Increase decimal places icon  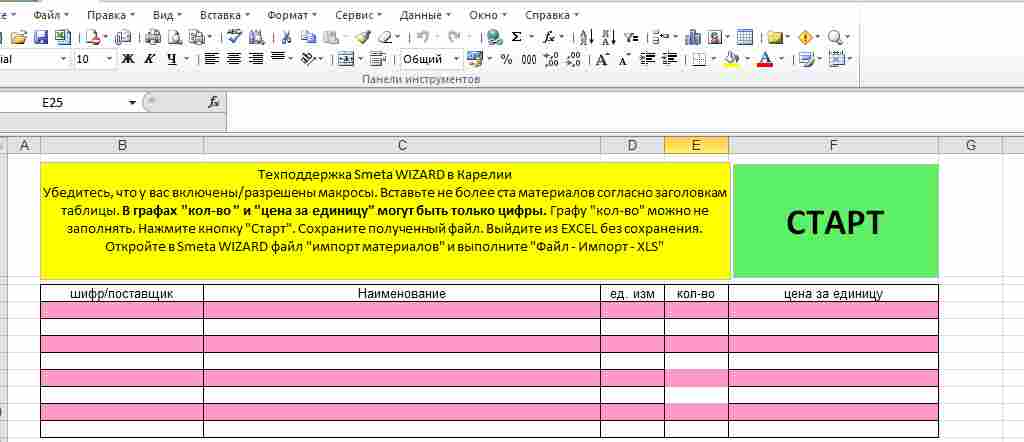point(551,59)
